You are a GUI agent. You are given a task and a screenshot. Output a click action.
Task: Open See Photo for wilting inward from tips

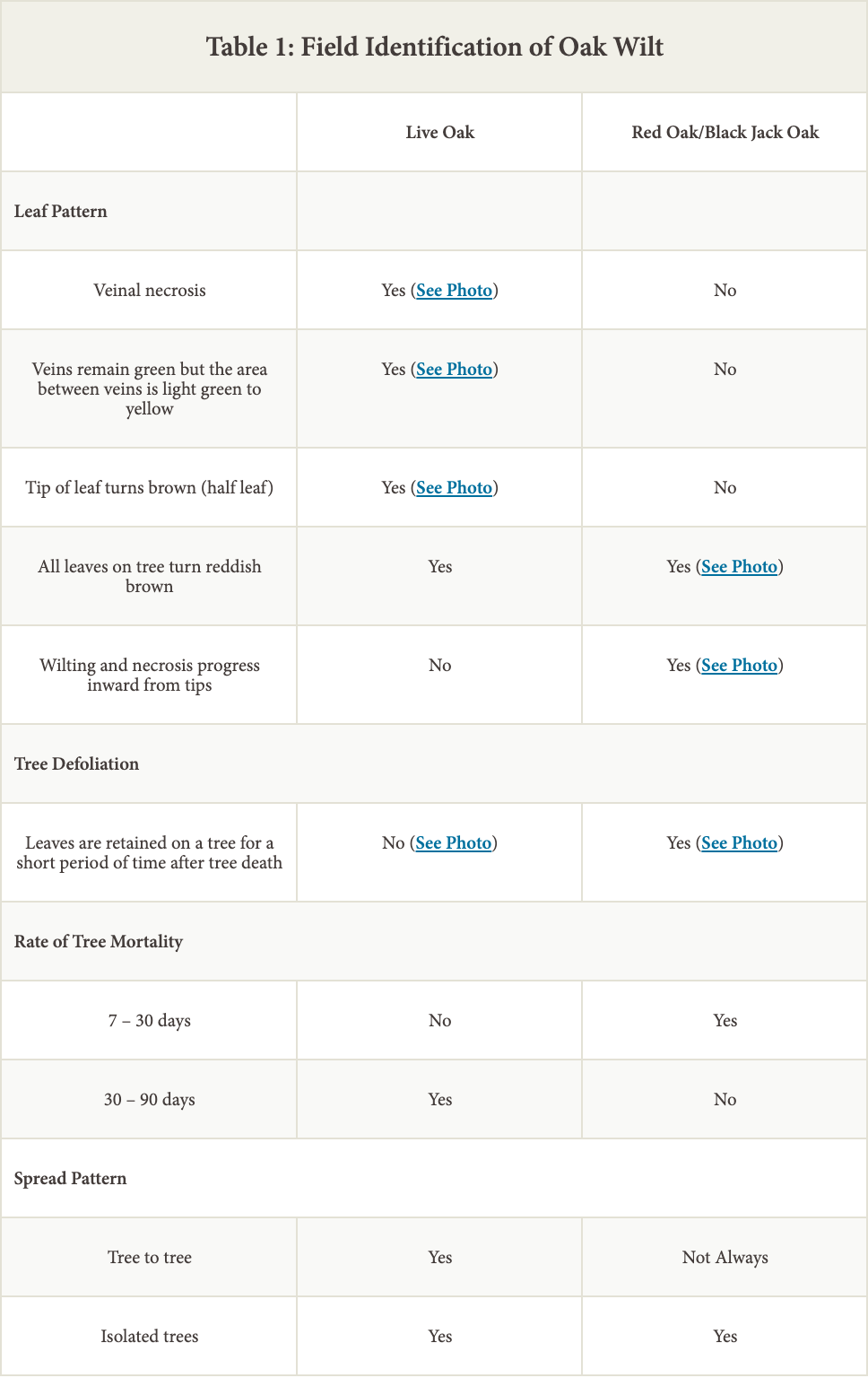tap(739, 666)
